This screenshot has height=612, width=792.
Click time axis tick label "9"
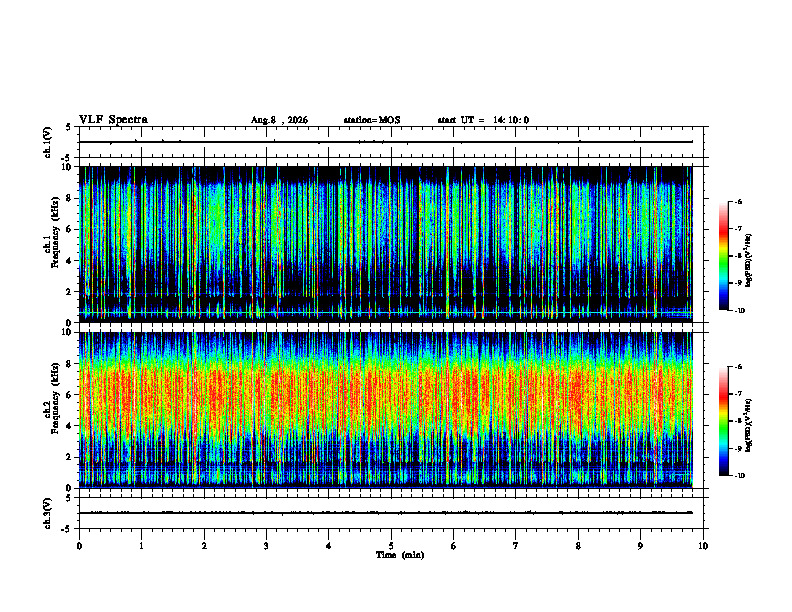point(640,546)
